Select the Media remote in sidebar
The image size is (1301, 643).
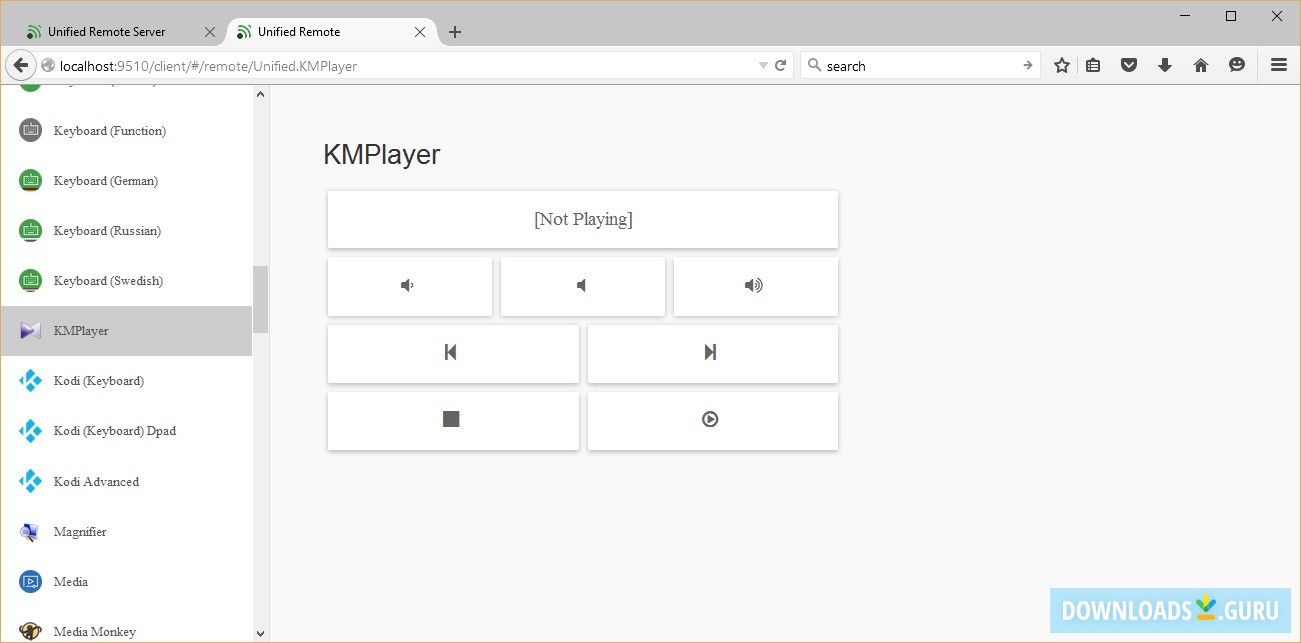coord(70,581)
